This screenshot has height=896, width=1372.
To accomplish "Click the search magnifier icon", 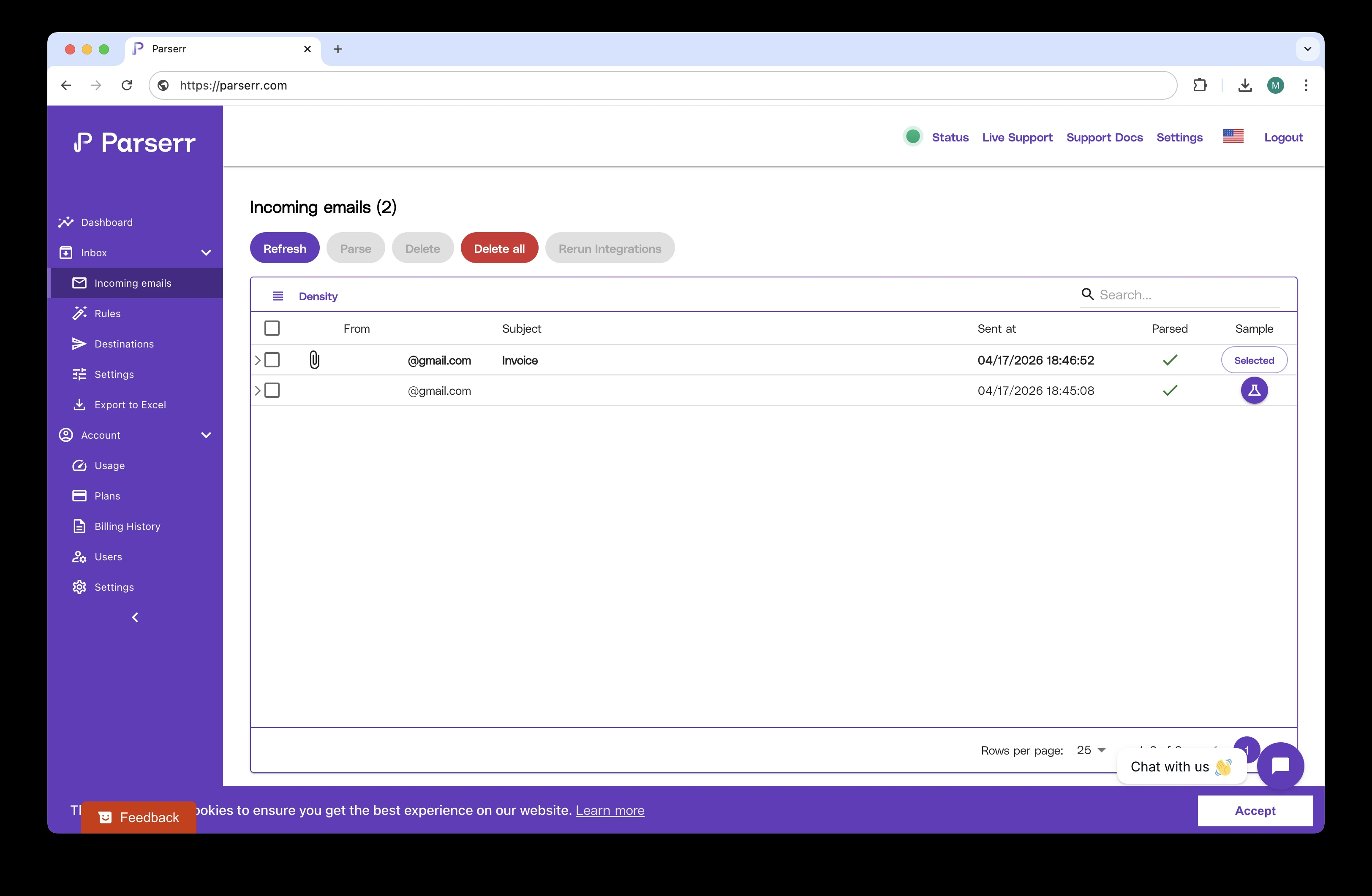I will 1088,294.
